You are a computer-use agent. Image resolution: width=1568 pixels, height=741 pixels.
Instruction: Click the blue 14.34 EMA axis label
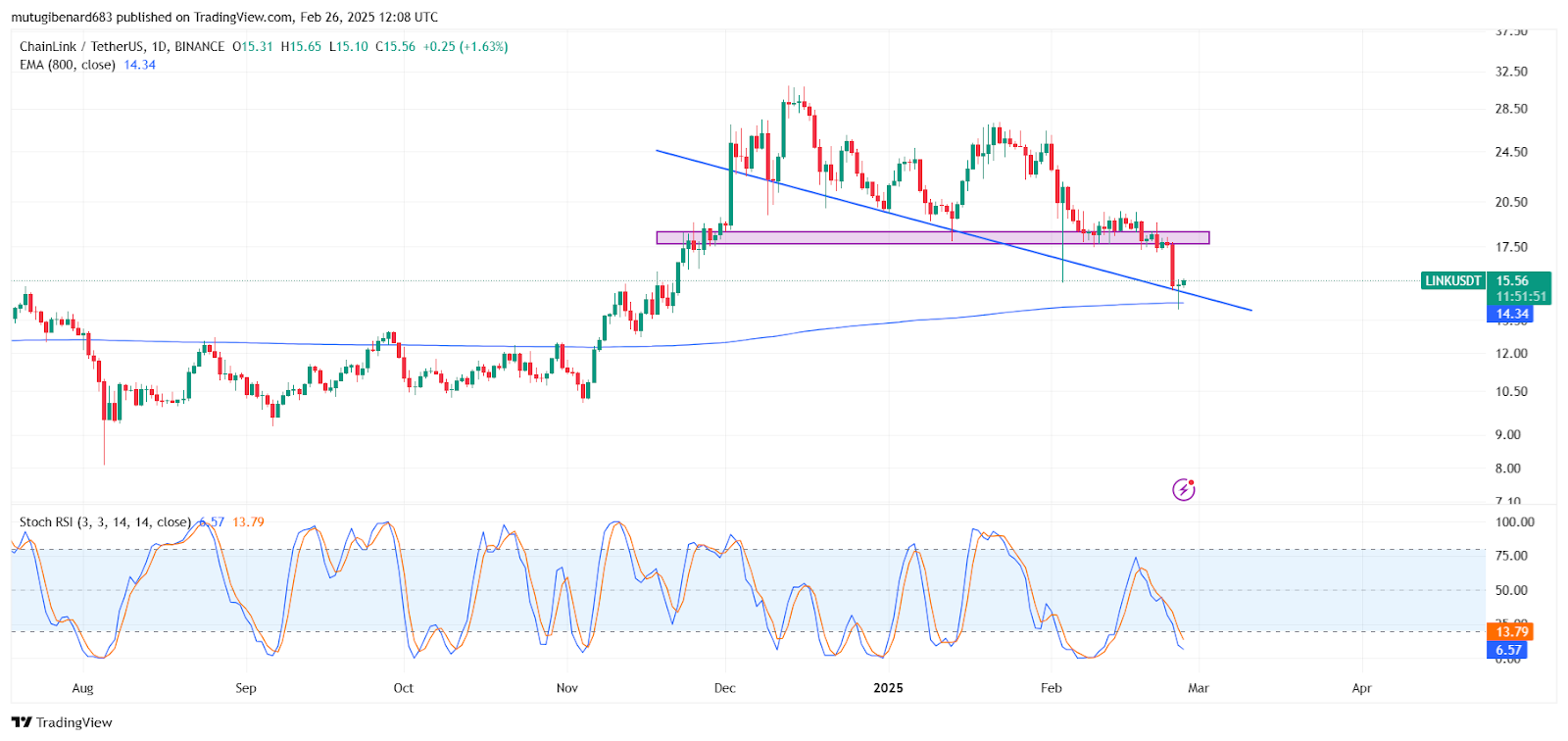pyautogui.click(x=1512, y=314)
